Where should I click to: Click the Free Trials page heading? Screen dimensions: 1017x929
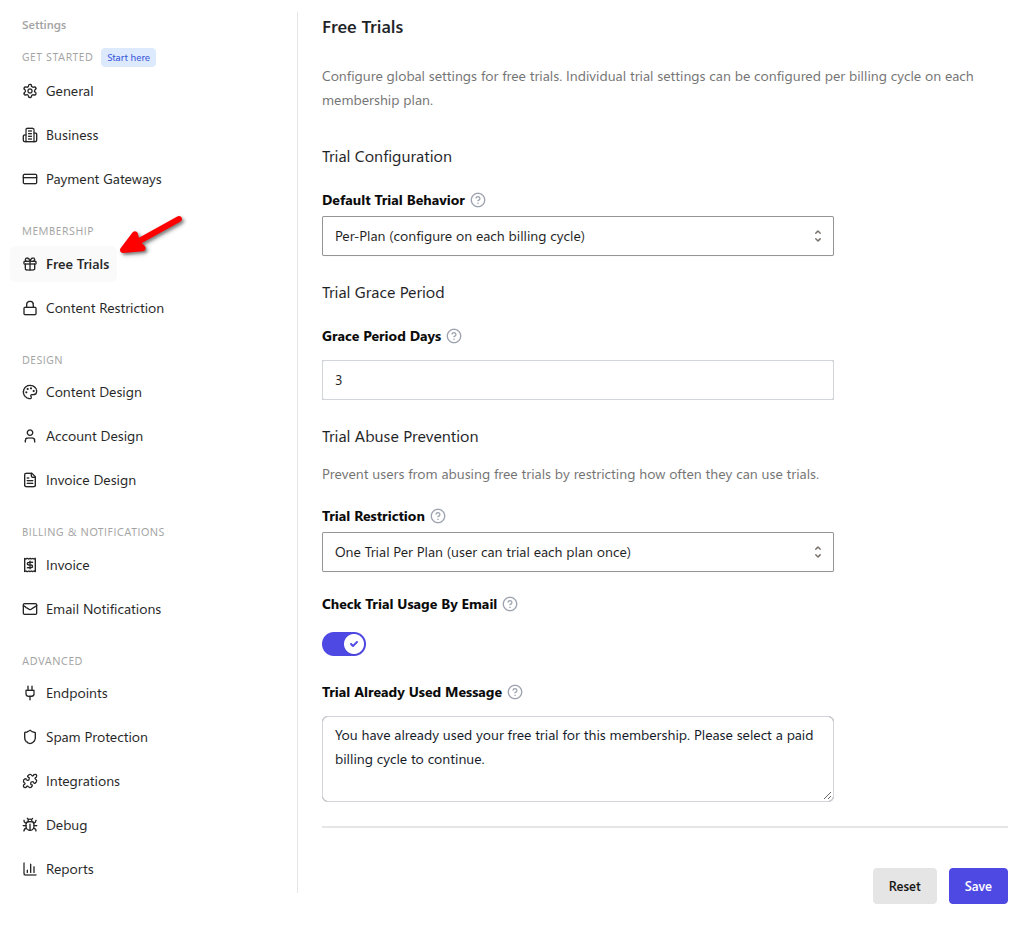[x=363, y=27]
